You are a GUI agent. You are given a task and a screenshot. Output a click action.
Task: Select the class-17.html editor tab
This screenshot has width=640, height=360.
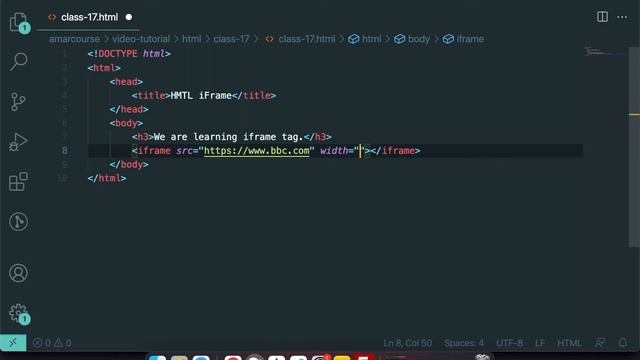pyautogui.click(x=88, y=17)
